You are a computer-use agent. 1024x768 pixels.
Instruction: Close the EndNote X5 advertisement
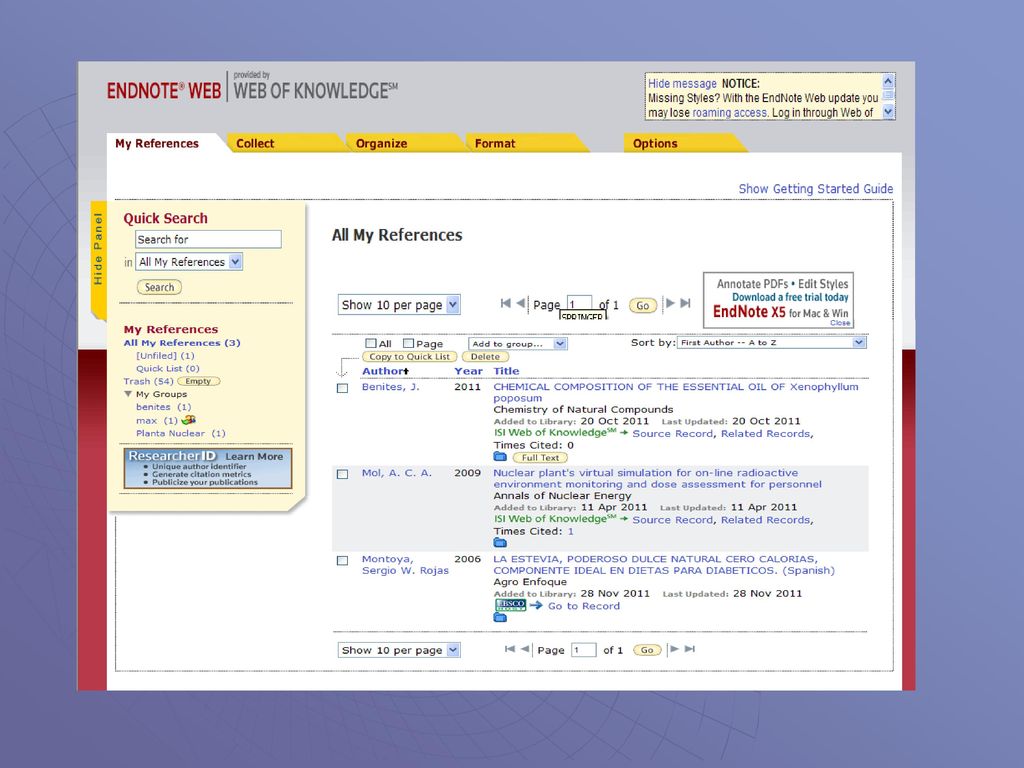[x=840, y=323]
